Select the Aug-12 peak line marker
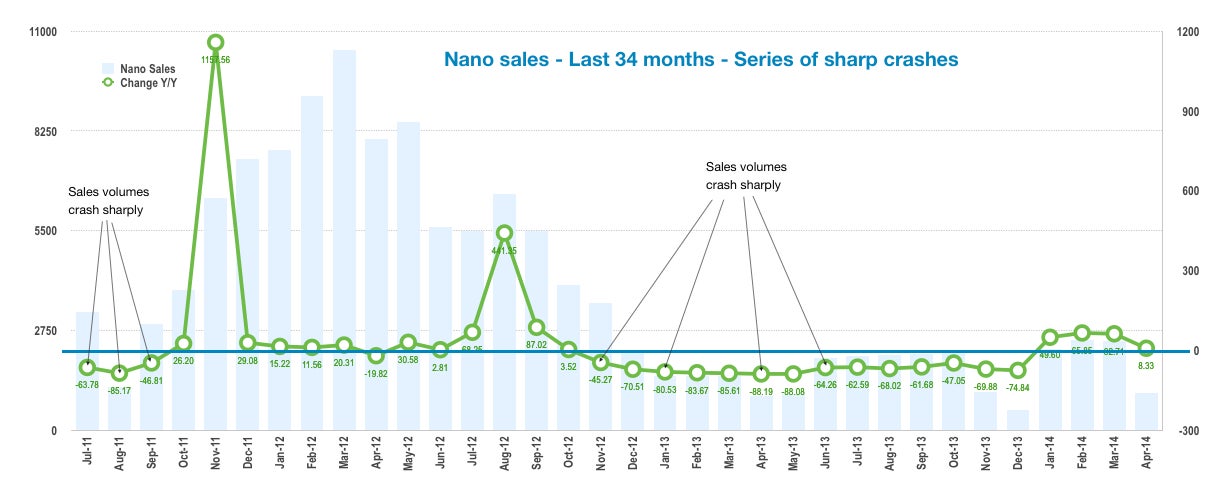 (504, 232)
